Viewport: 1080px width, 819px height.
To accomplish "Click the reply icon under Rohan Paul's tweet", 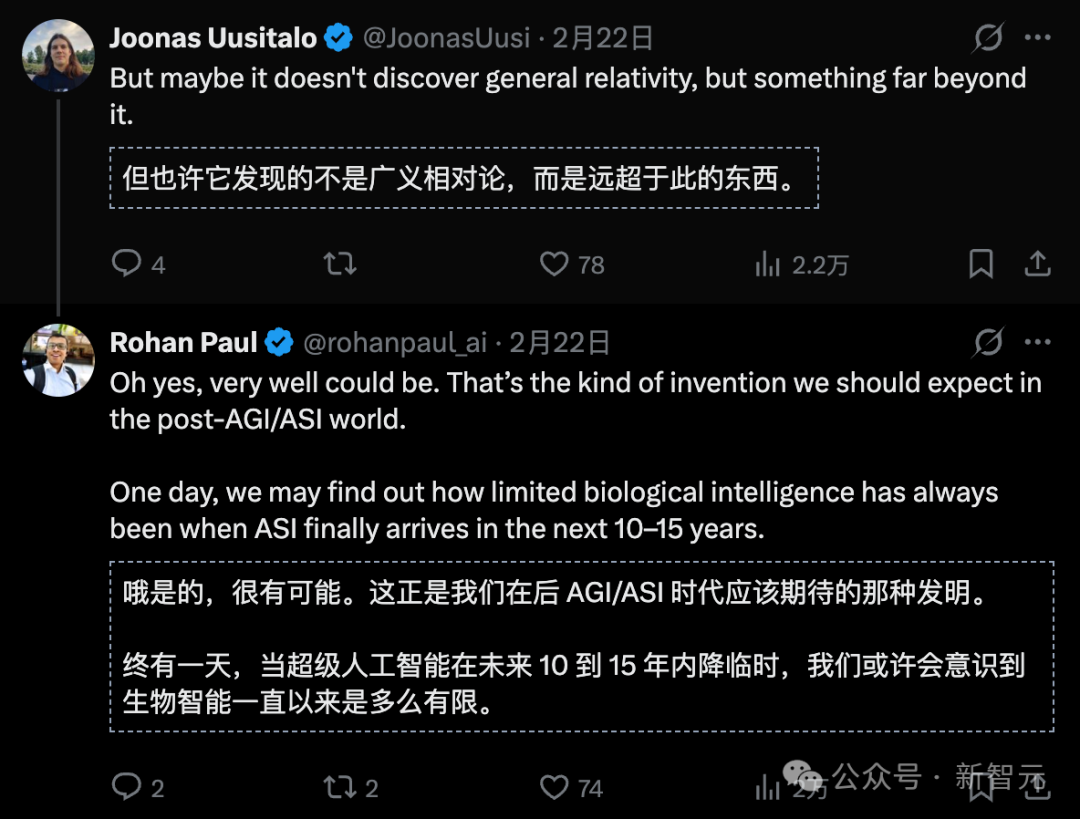I will (127, 787).
